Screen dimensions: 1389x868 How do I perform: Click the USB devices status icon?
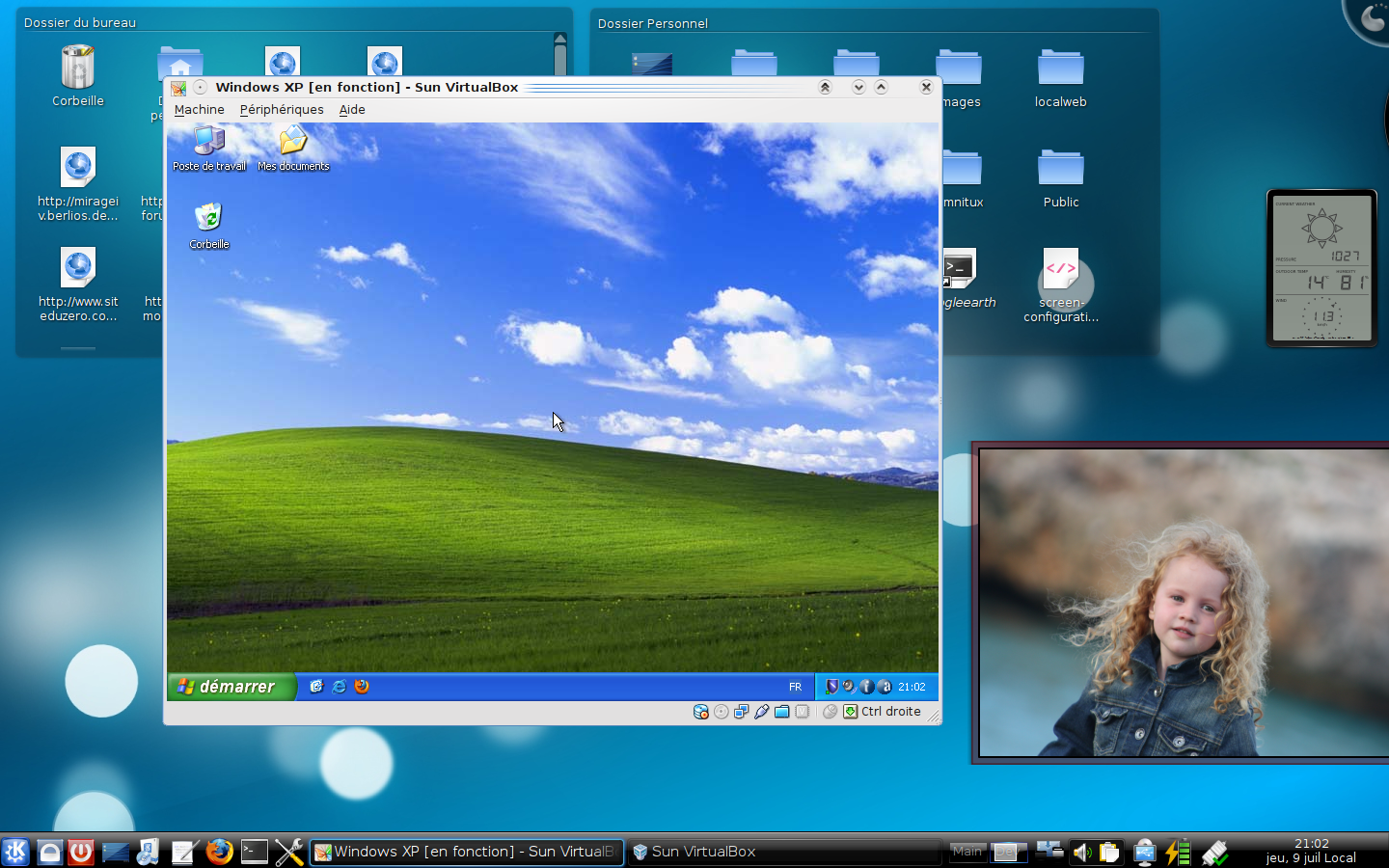click(x=762, y=712)
